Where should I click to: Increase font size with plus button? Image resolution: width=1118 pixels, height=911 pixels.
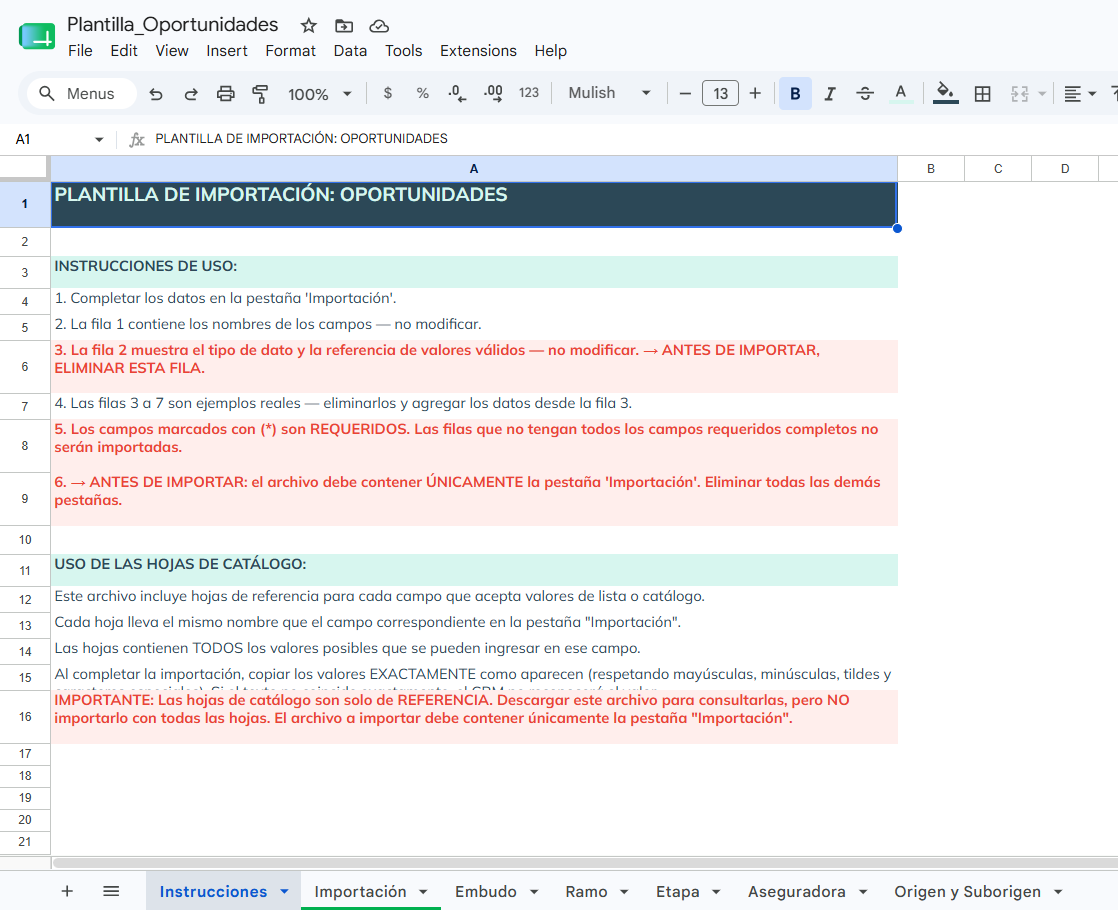point(755,93)
